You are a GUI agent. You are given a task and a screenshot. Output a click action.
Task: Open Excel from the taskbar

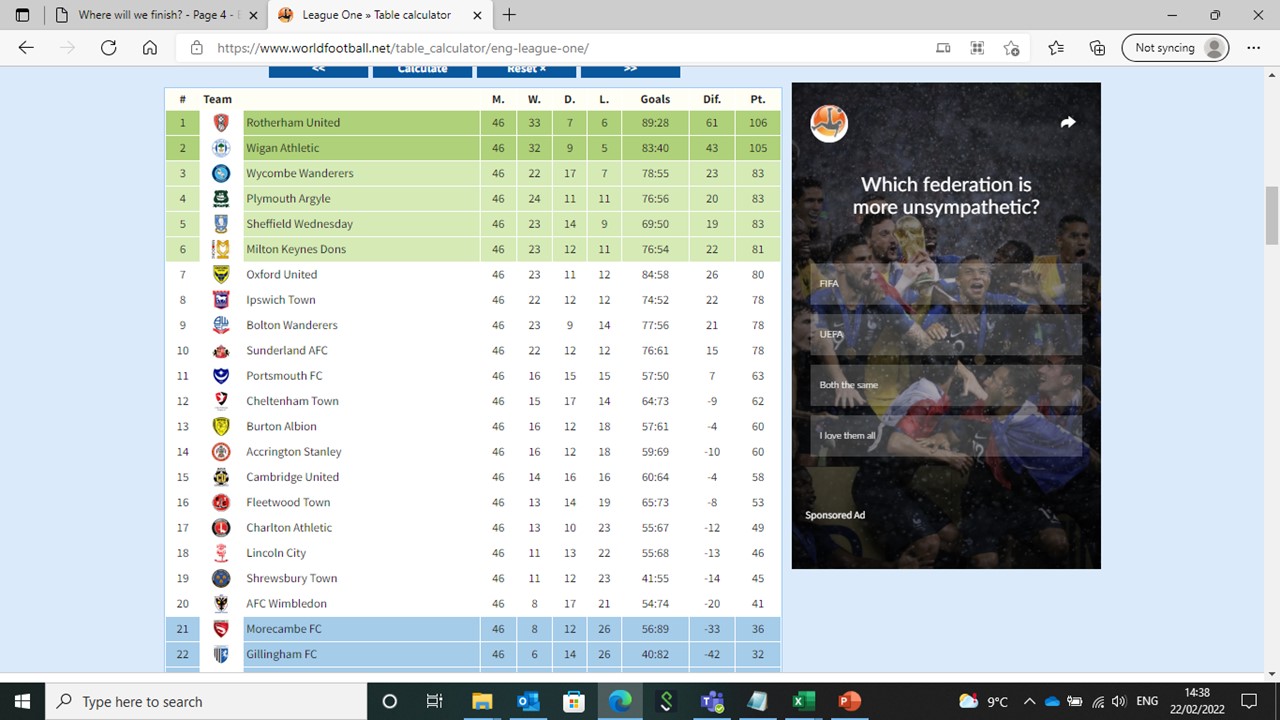tap(803, 701)
